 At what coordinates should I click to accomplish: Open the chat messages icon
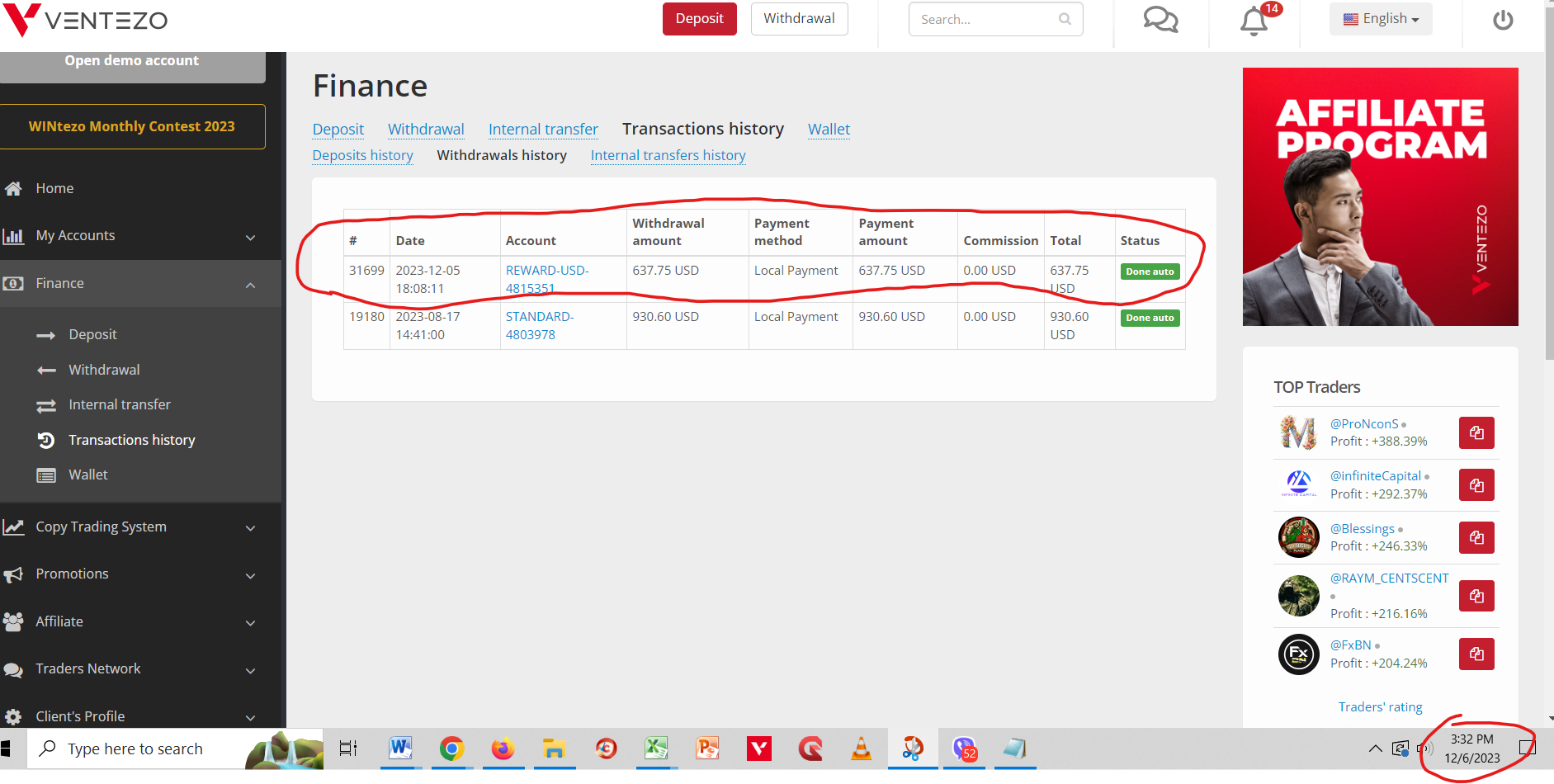click(x=1160, y=20)
